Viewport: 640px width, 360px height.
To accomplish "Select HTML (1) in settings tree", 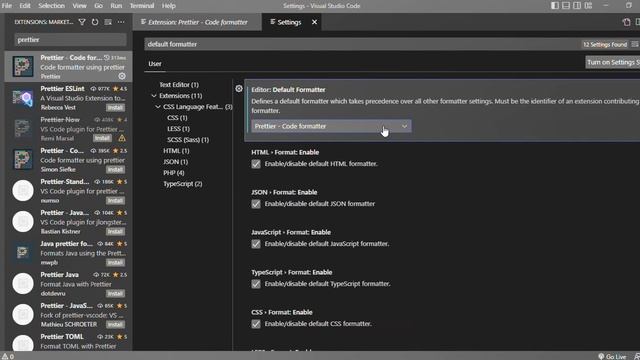I will tap(176, 151).
